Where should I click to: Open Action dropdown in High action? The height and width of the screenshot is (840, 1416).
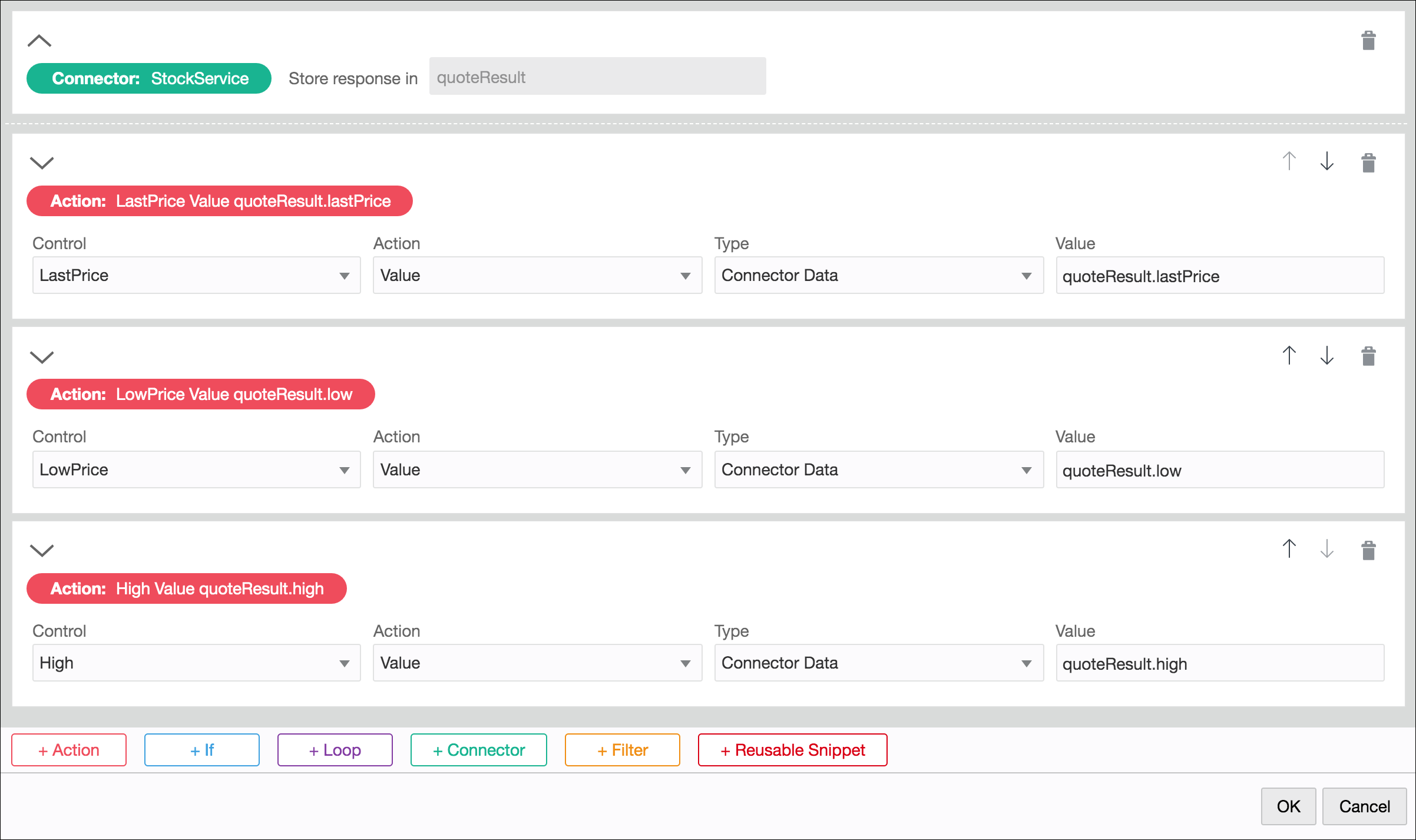(x=537, y=663)
